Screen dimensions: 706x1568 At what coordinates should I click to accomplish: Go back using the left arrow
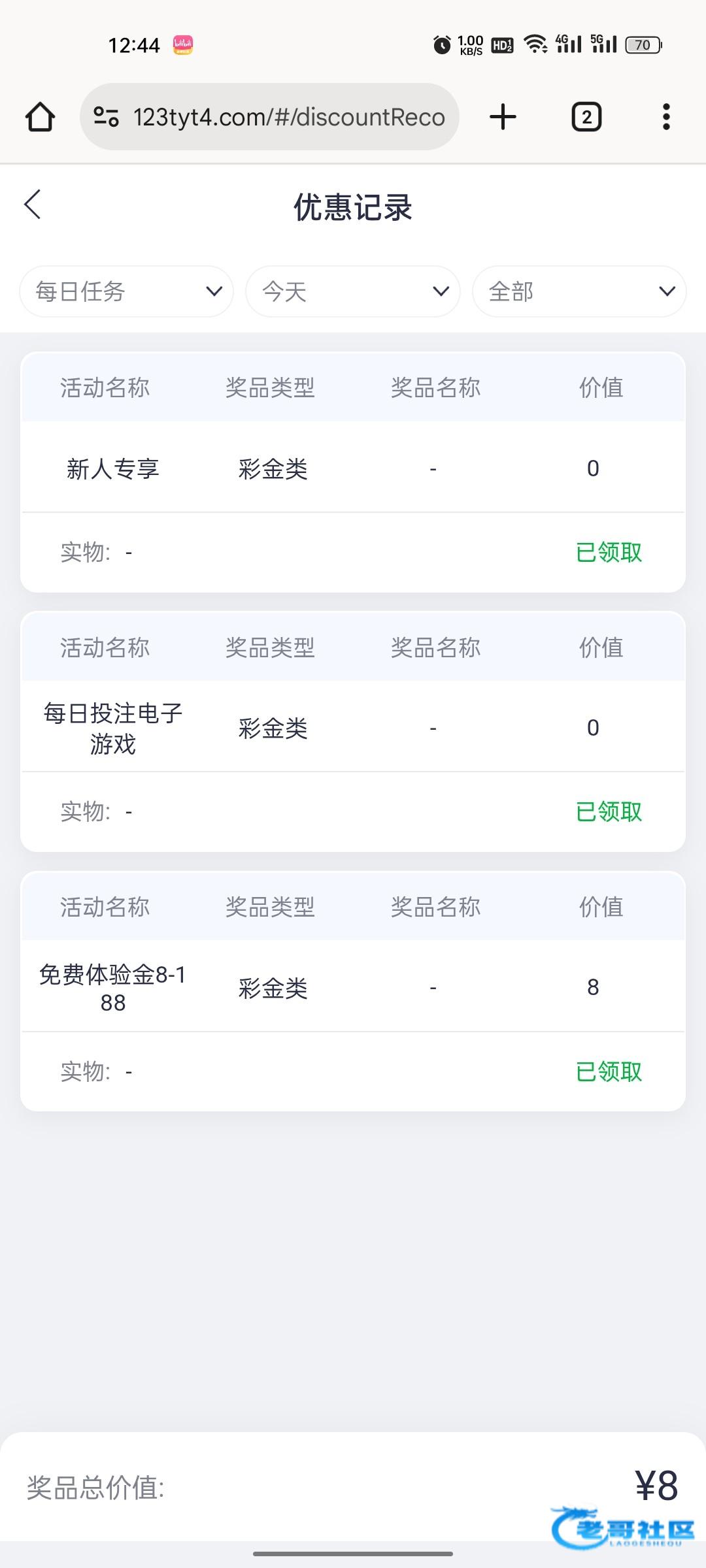point(33,204)
